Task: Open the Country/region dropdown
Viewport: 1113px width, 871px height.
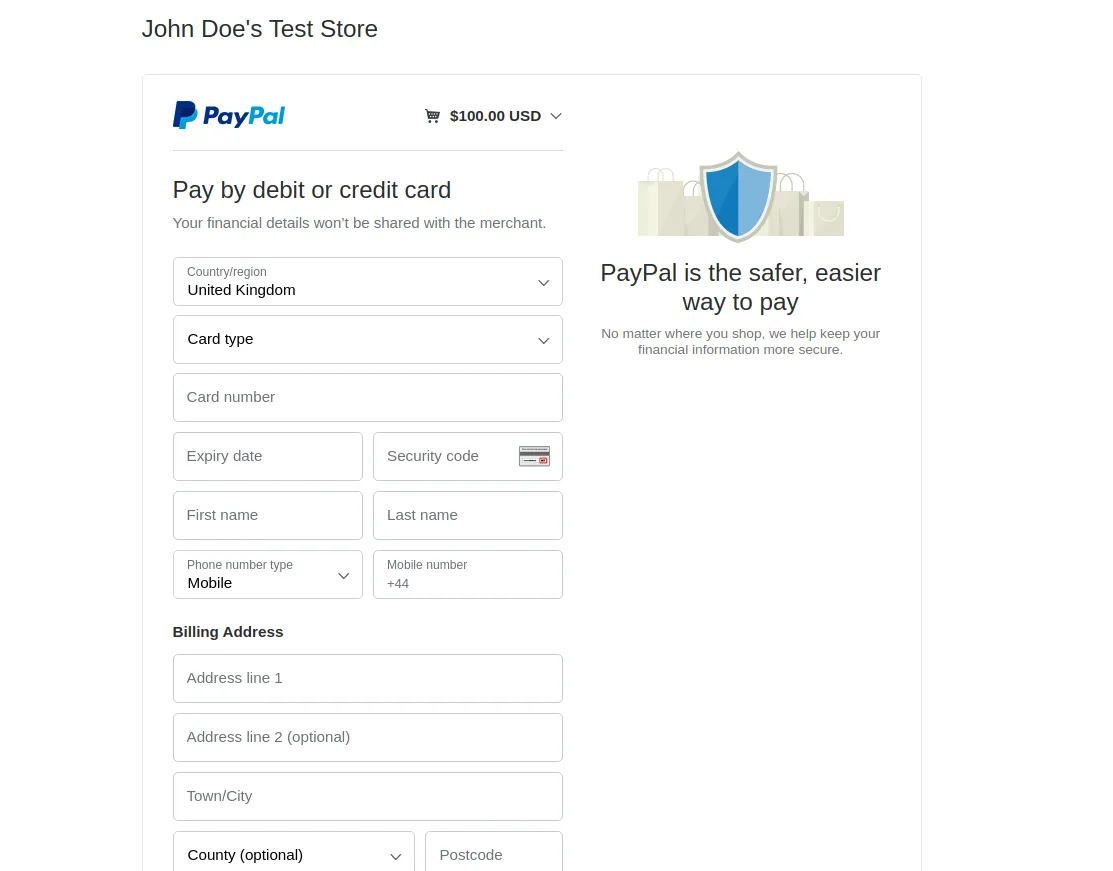Action: (x=367, y=282)
